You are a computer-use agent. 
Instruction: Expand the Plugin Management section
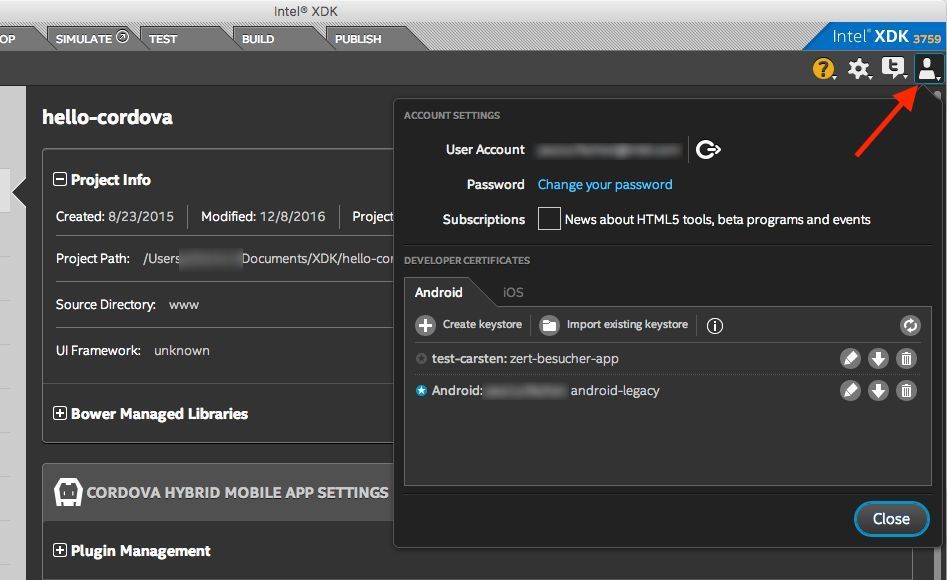point(60,551)
